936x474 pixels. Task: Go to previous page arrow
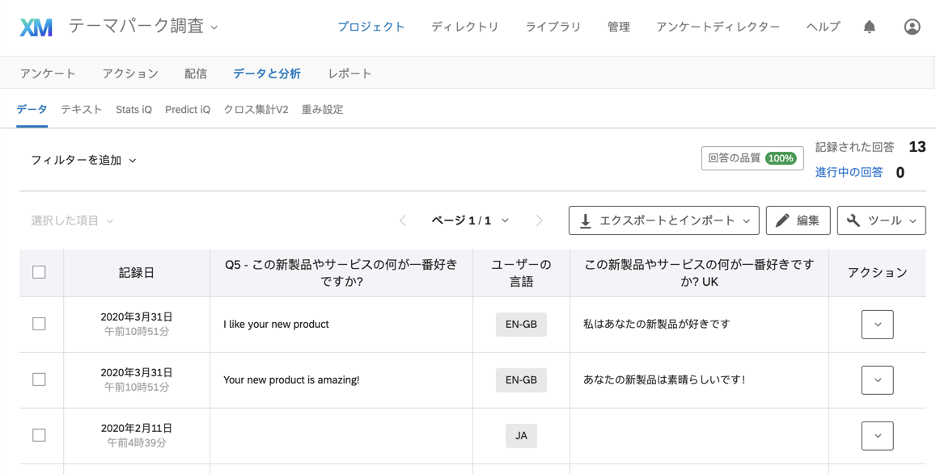[x=402, y=221]
